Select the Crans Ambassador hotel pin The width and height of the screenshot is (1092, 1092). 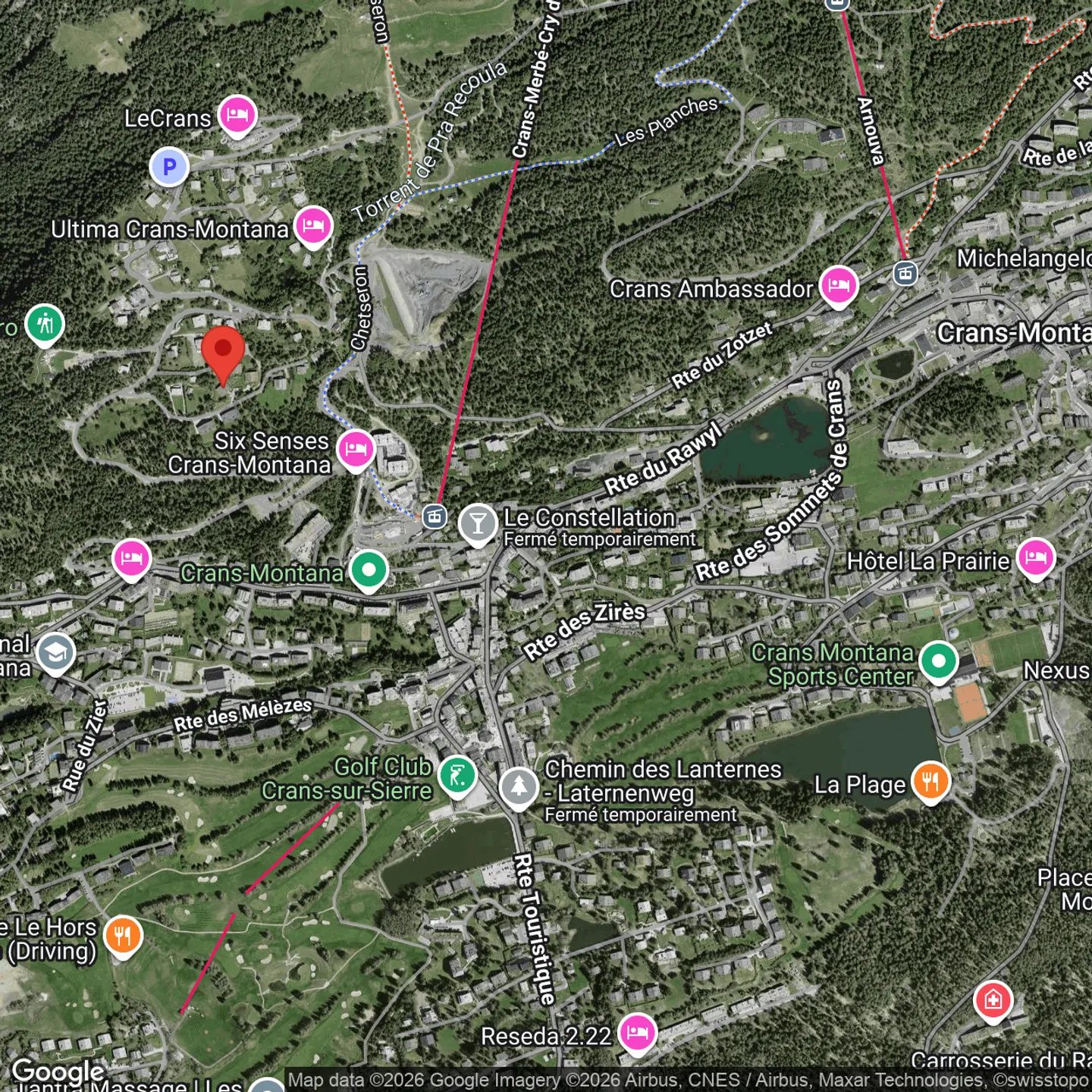point(838,287)
